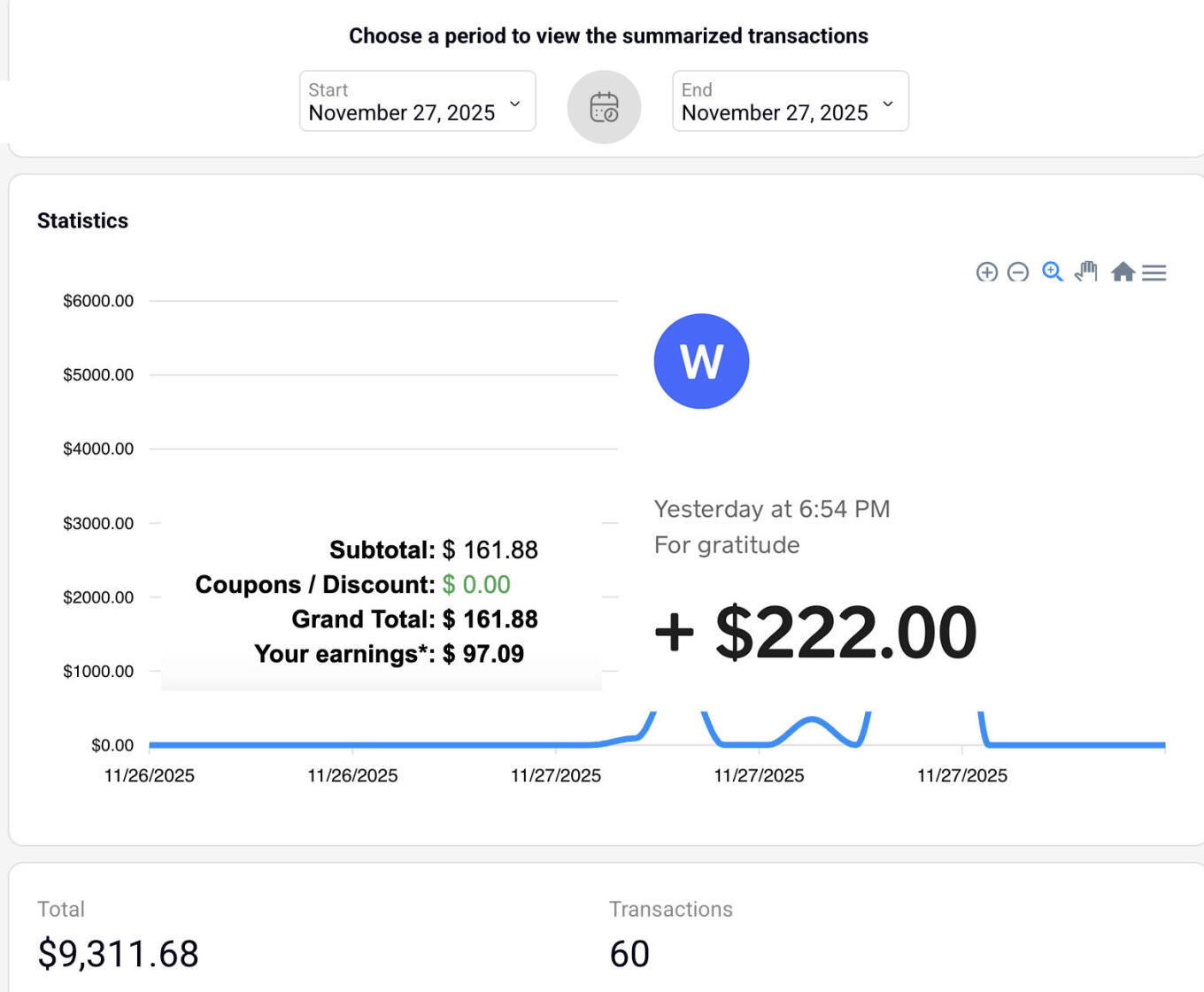Click the chart zoom in plus icon
This screenshot has height=992, width=1204.
pos(986,273)
